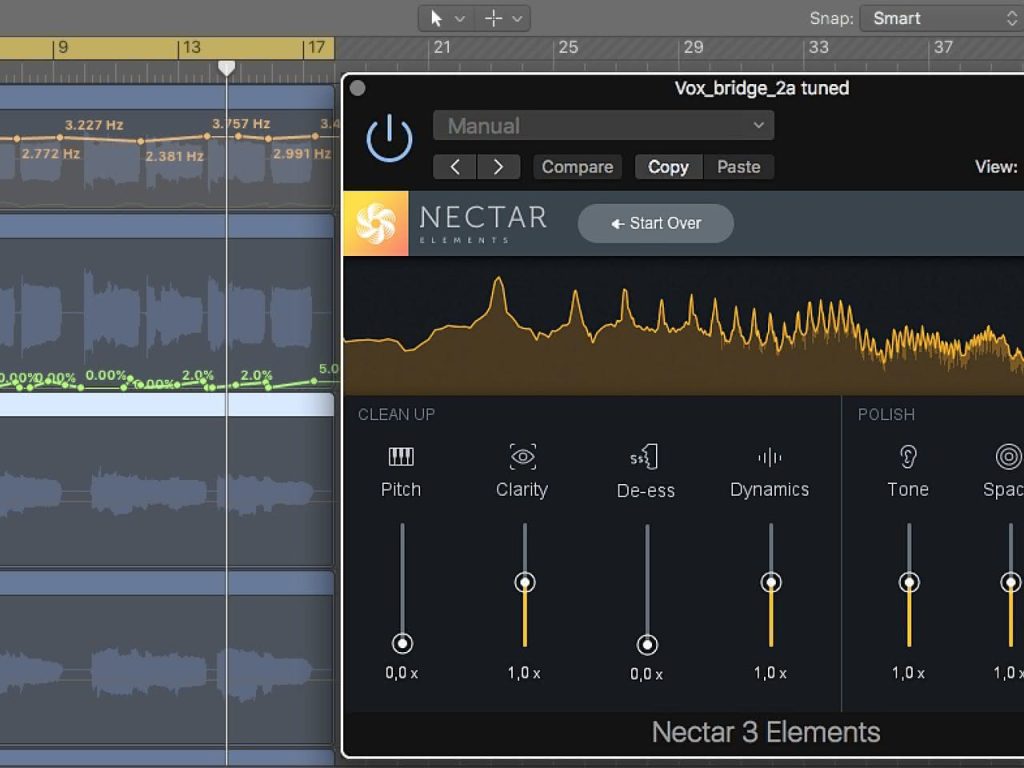Click the 2.381 Hz automation value
Screen dimensions: 1024x768
[x=174, y=156]
